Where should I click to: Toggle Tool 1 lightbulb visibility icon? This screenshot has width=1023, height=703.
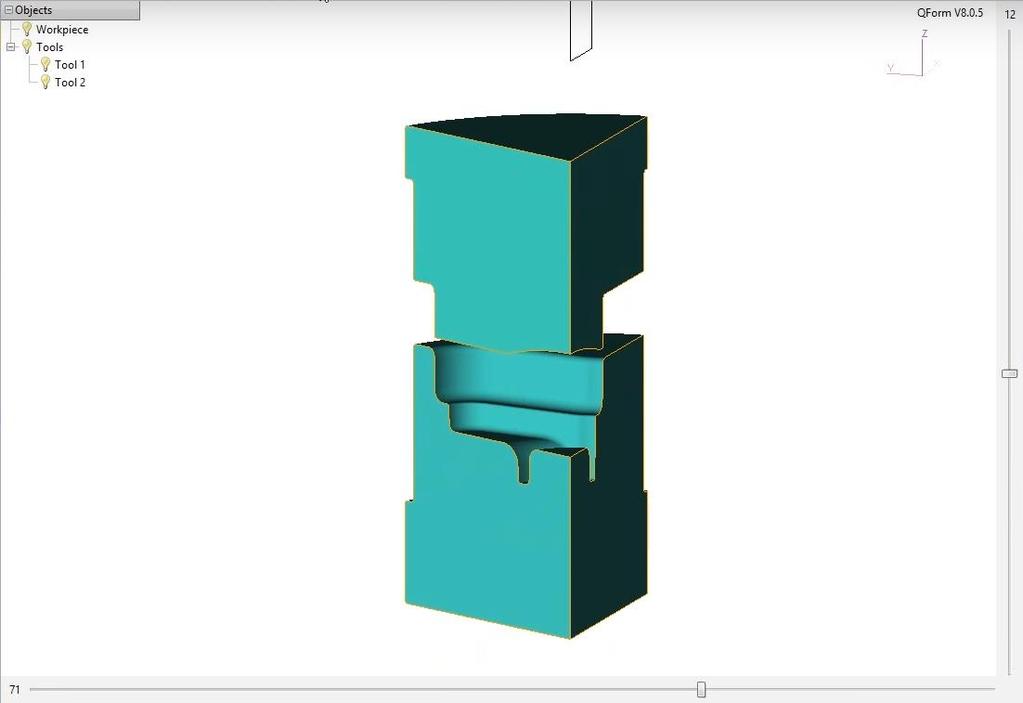[x=45, y=65]
